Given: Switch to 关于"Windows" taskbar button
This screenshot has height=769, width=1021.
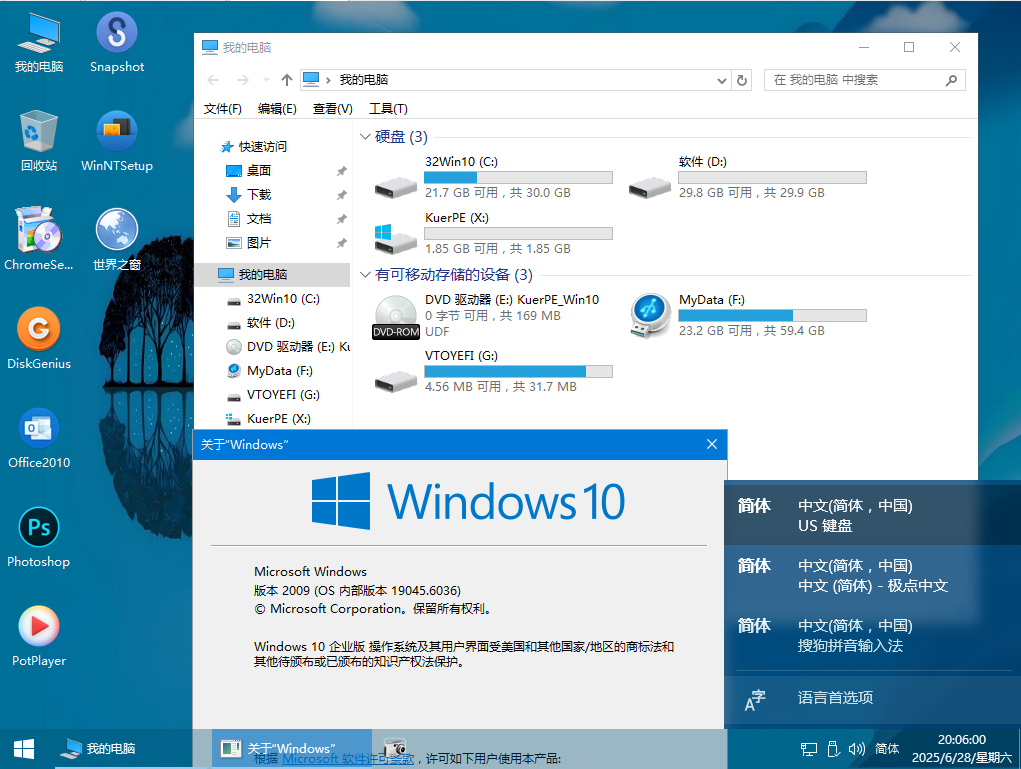Looking at the screenshot, I should coord(292,749).
